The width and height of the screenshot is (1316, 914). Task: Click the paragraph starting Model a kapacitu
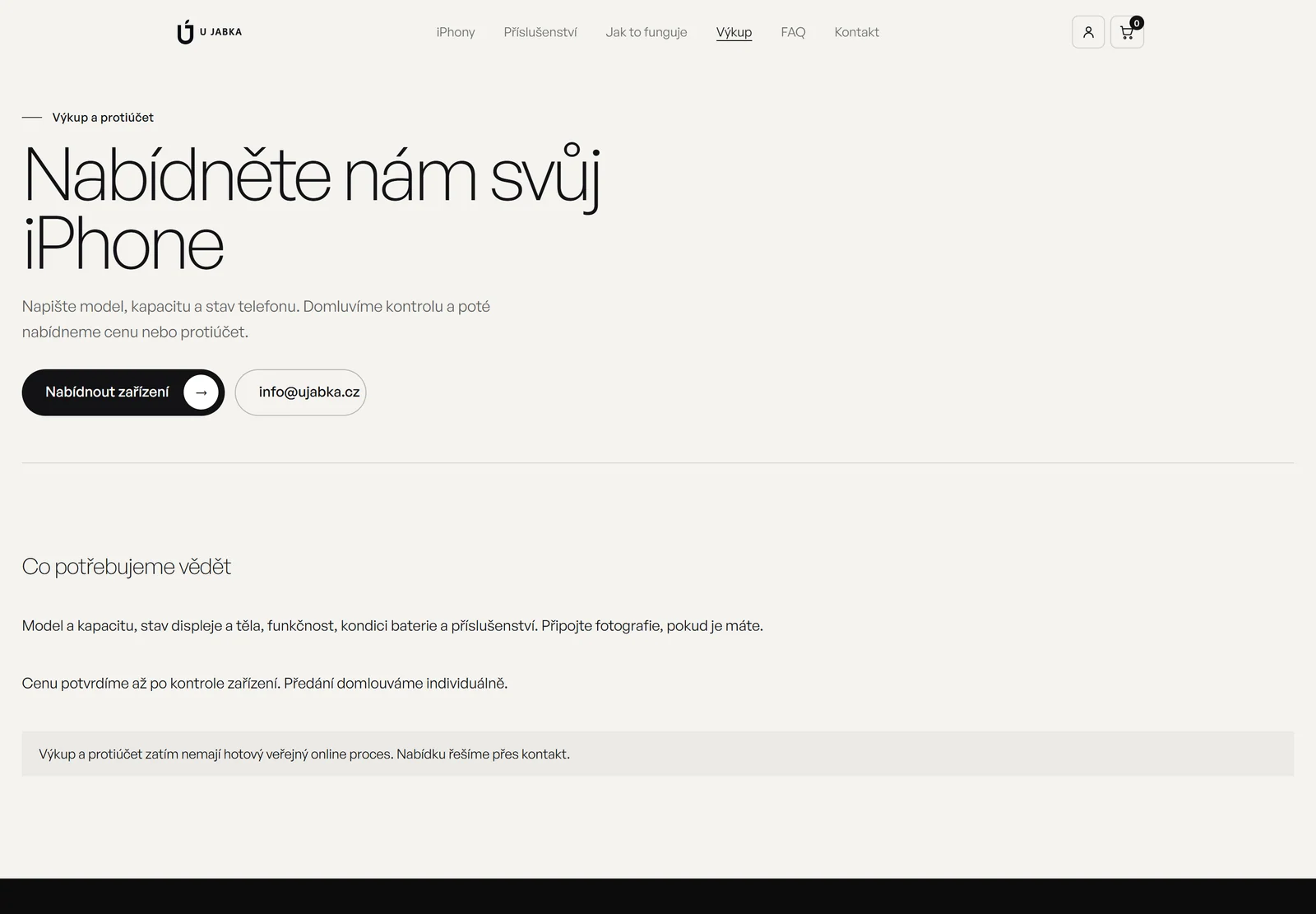tap(392, 626)
